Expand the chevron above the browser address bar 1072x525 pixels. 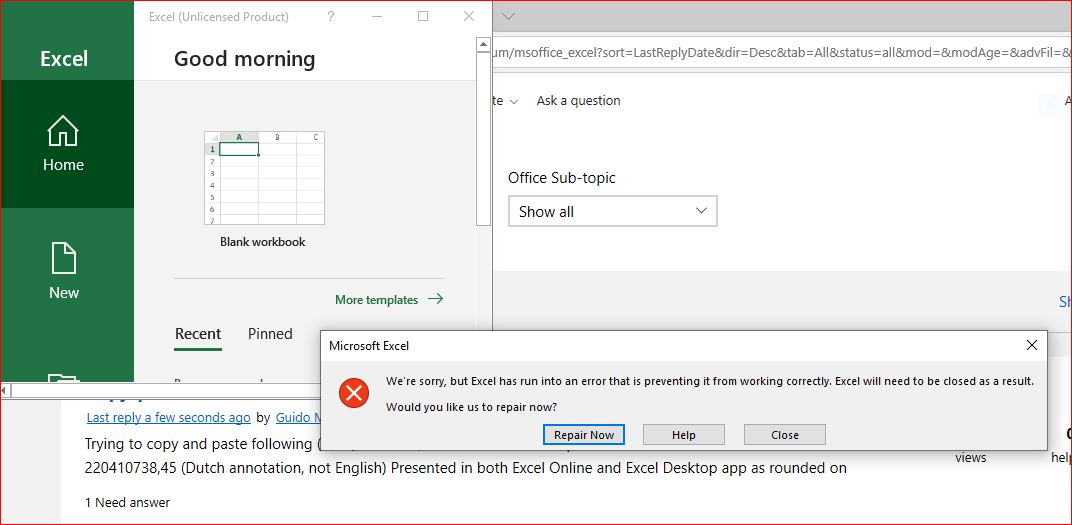click(x=508, y=16)
